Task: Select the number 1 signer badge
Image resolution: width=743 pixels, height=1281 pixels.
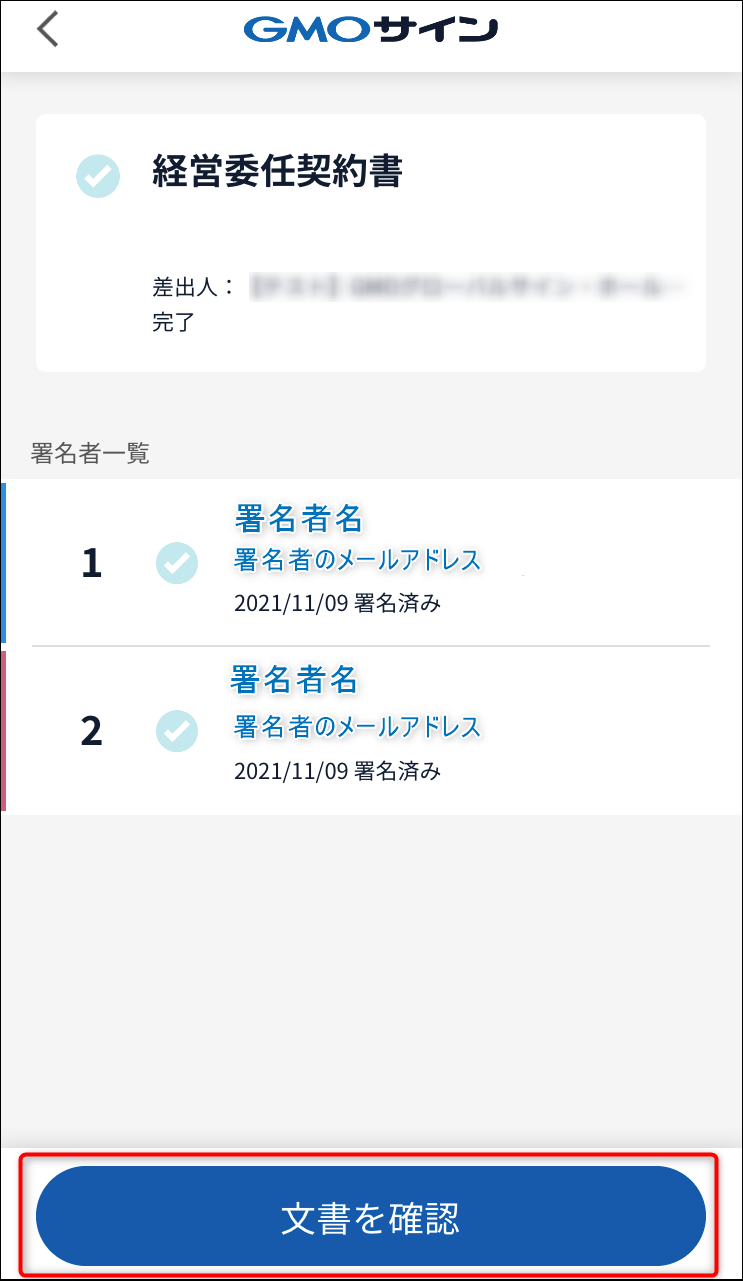Action: tap(91, 564)
